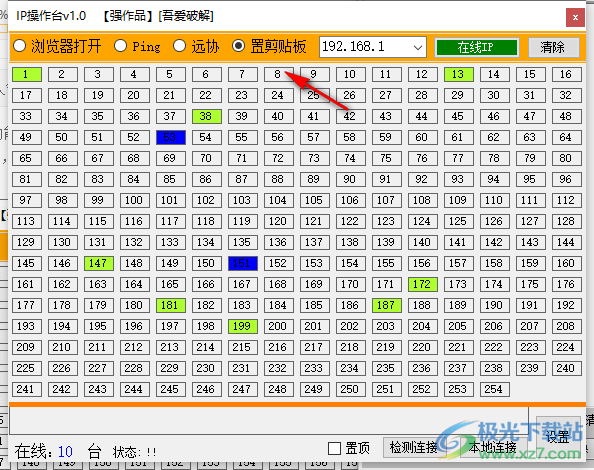
Task: Click the 状态: !! status text
Action: click(134, 452)
